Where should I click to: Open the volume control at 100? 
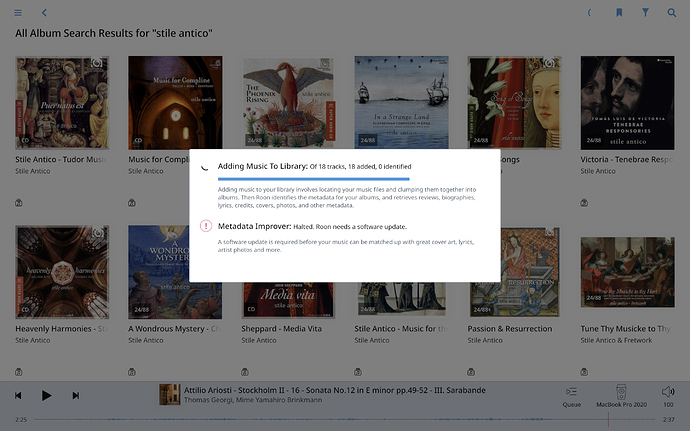pos(668,396)
